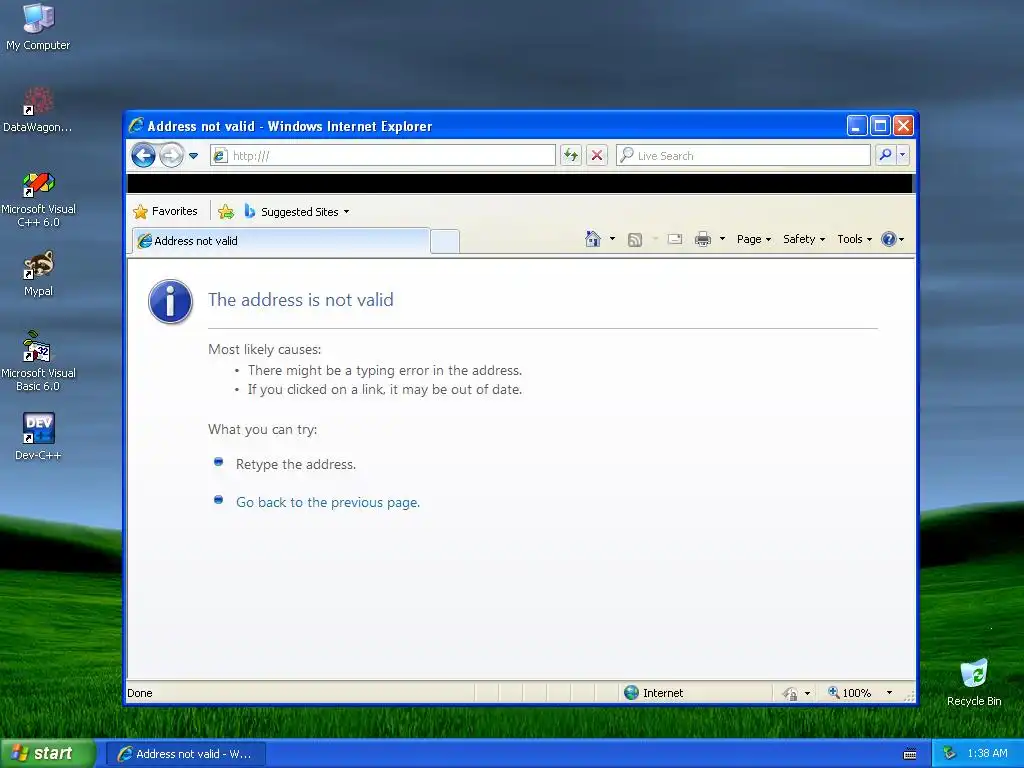Click the keyboard icon in the taskbar
This screenshot has width=1024, height=768.
[x=910, y=754]
